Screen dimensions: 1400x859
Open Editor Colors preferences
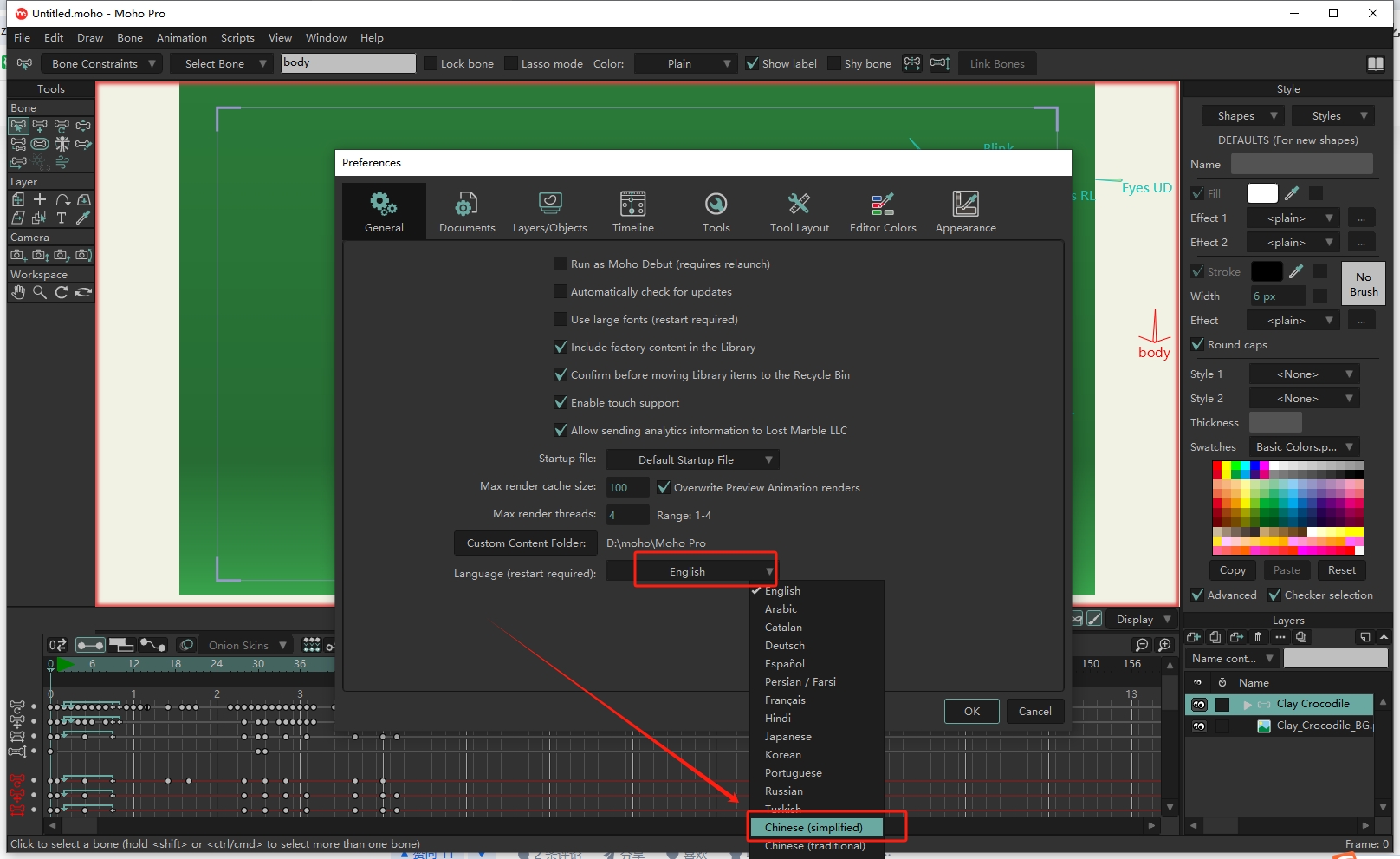(x=882, y=211)
